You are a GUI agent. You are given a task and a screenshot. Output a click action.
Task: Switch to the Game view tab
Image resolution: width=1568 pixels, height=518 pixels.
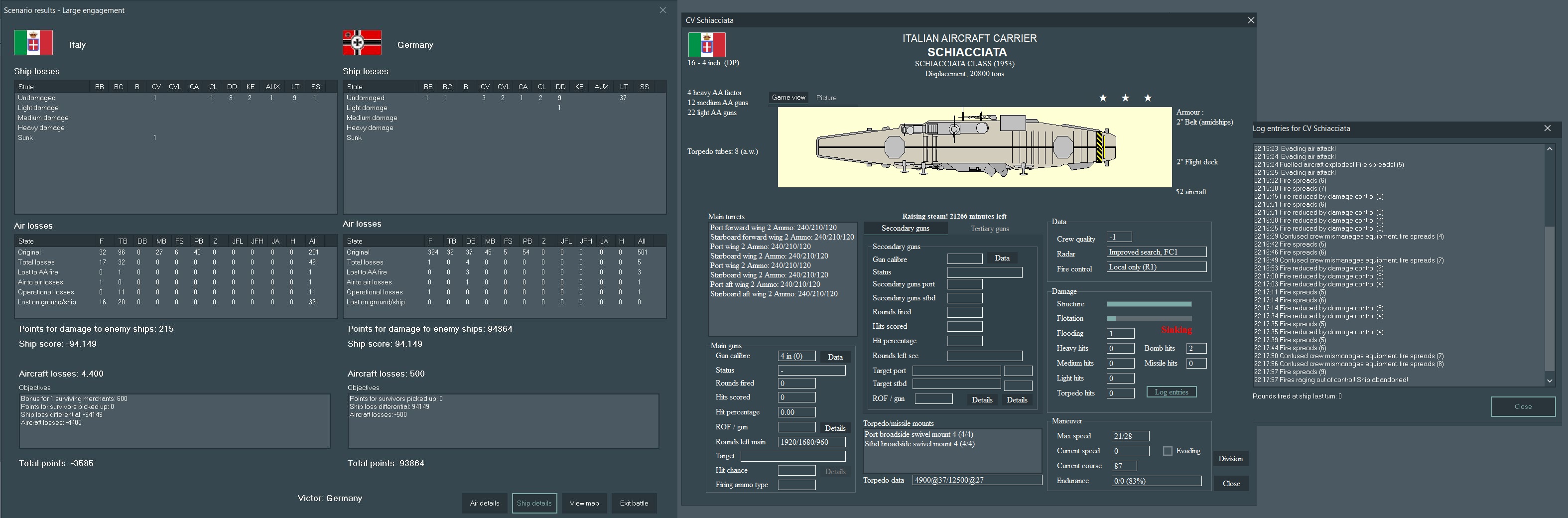788,98
